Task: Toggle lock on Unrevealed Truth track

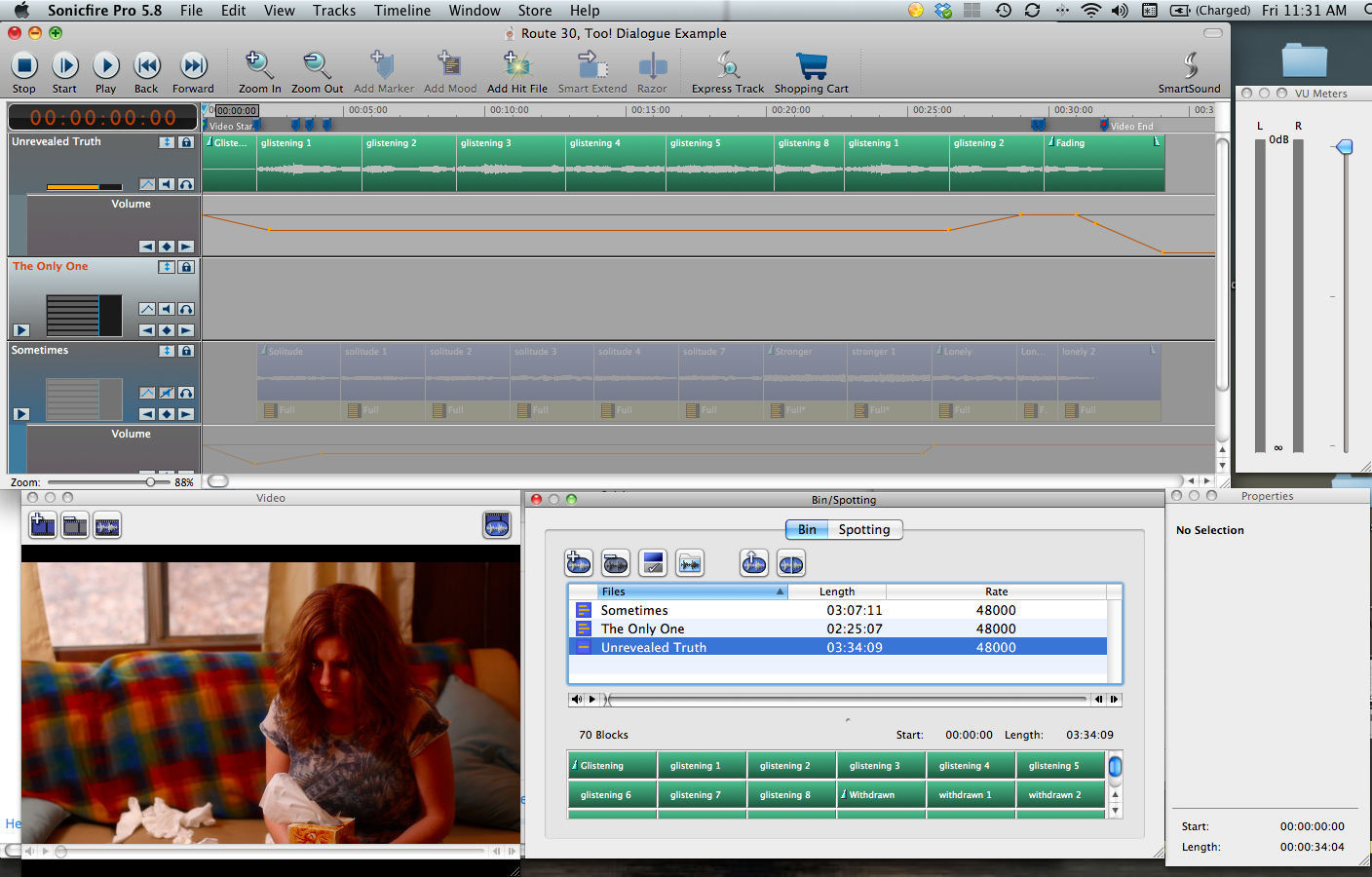Action: tap(186, 142)
